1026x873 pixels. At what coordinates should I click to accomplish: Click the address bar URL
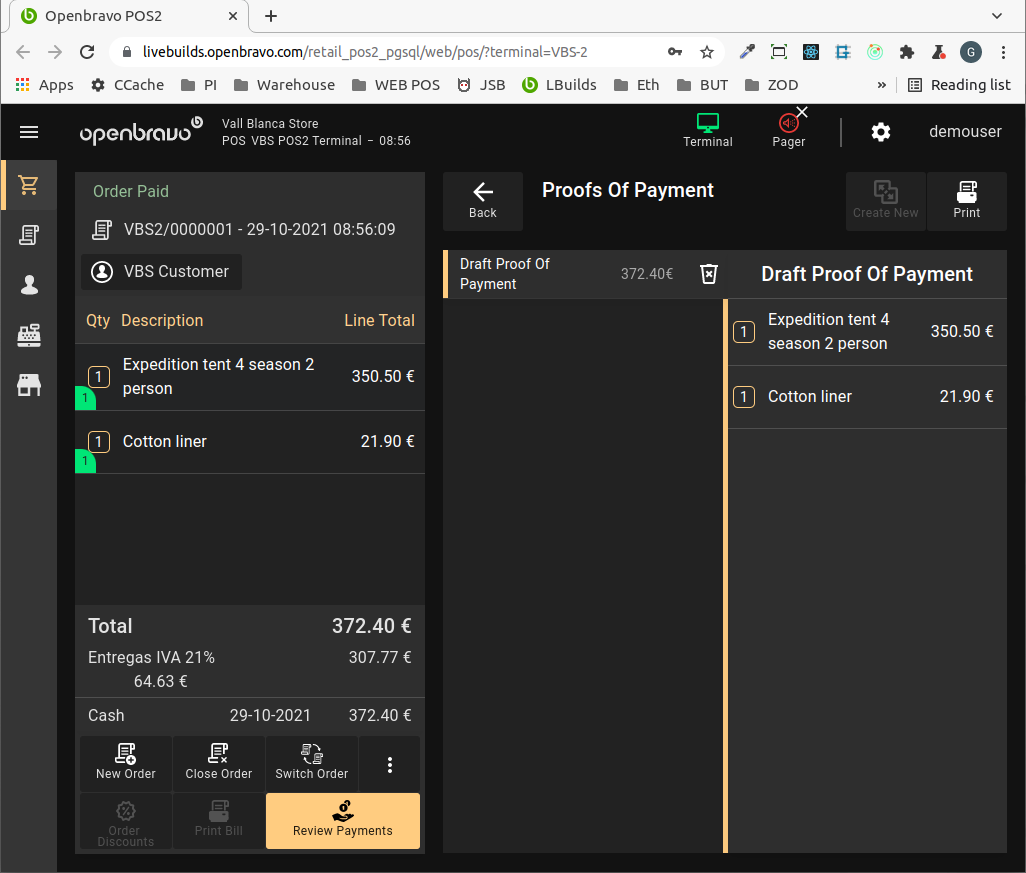[x=364, y=52]
